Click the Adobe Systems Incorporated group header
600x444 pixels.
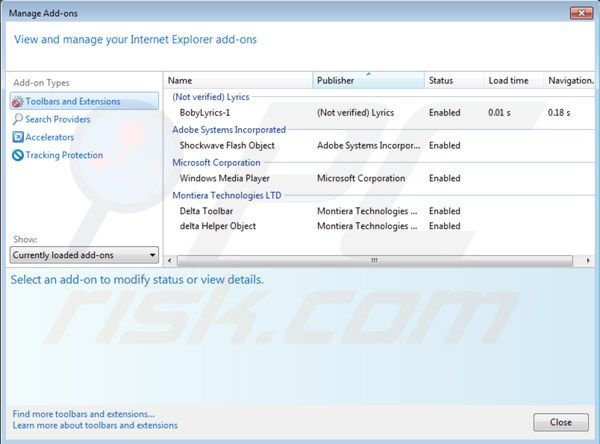point(229,130)
